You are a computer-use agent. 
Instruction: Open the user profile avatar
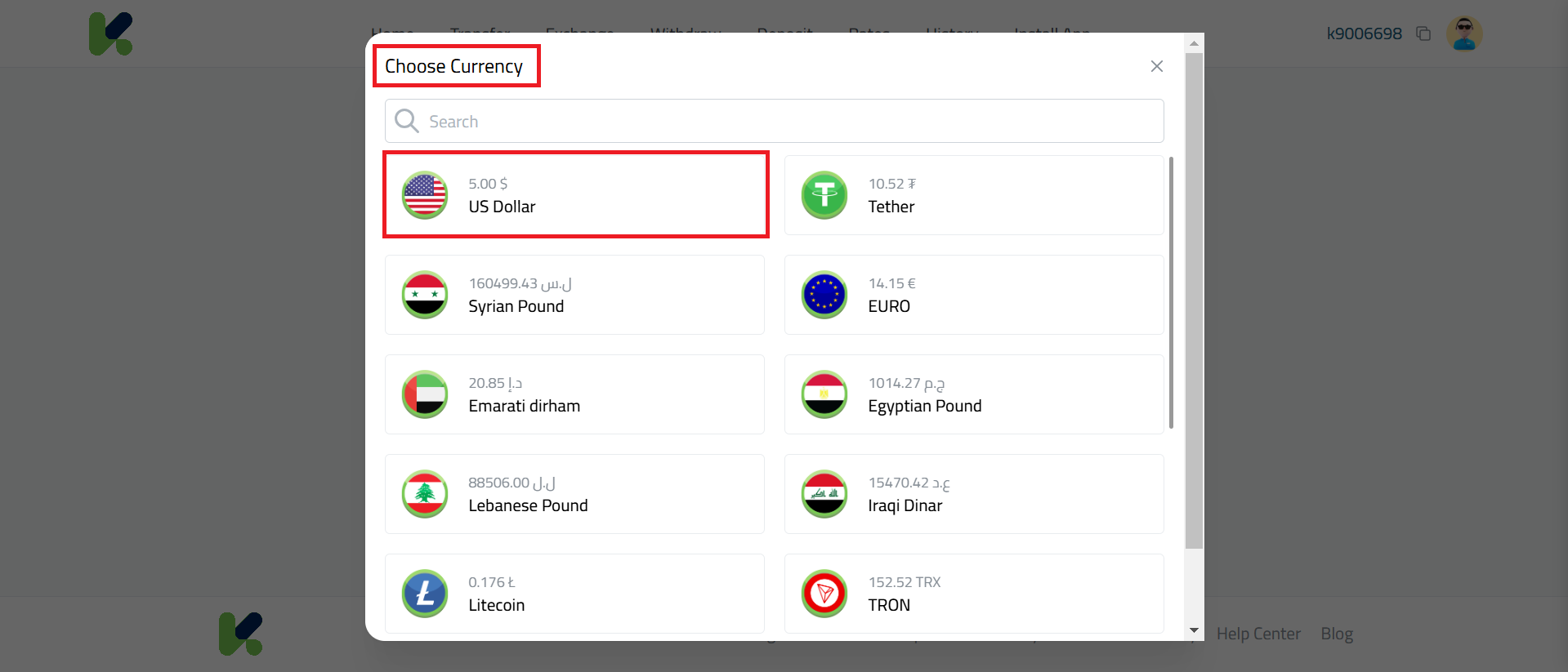click(x=1463, y=33)
